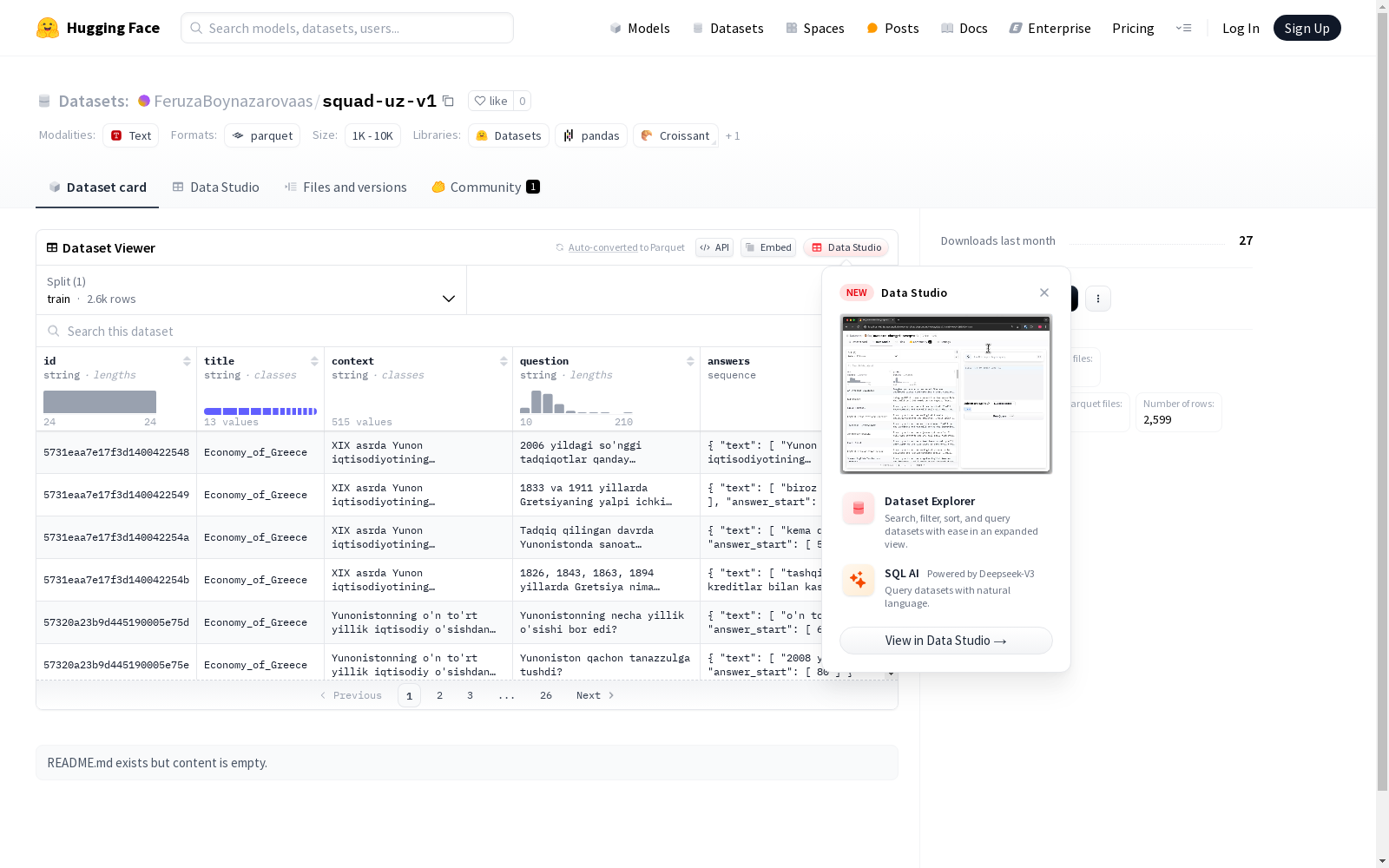Screen dimensions: 1389x868
Task: Select the Croissant library tag
Action: point(675,135)
